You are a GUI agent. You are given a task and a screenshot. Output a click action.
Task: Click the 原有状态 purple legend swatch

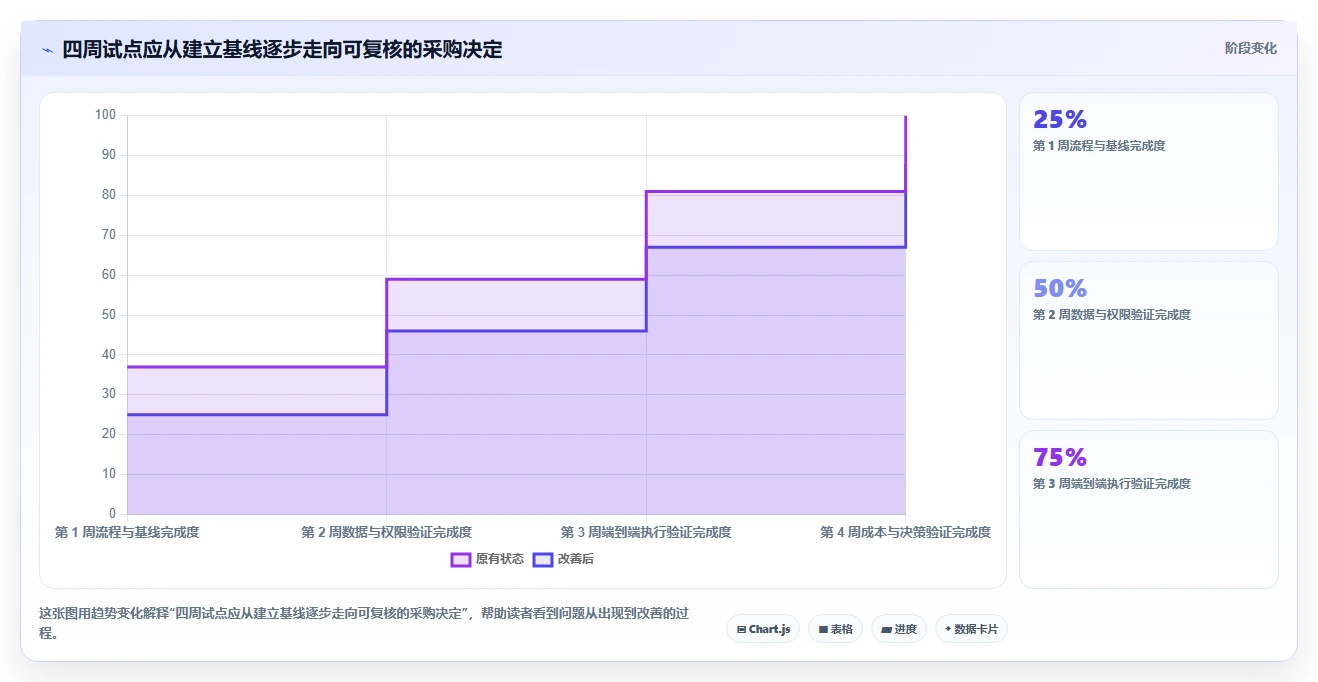tap(461, 559)
